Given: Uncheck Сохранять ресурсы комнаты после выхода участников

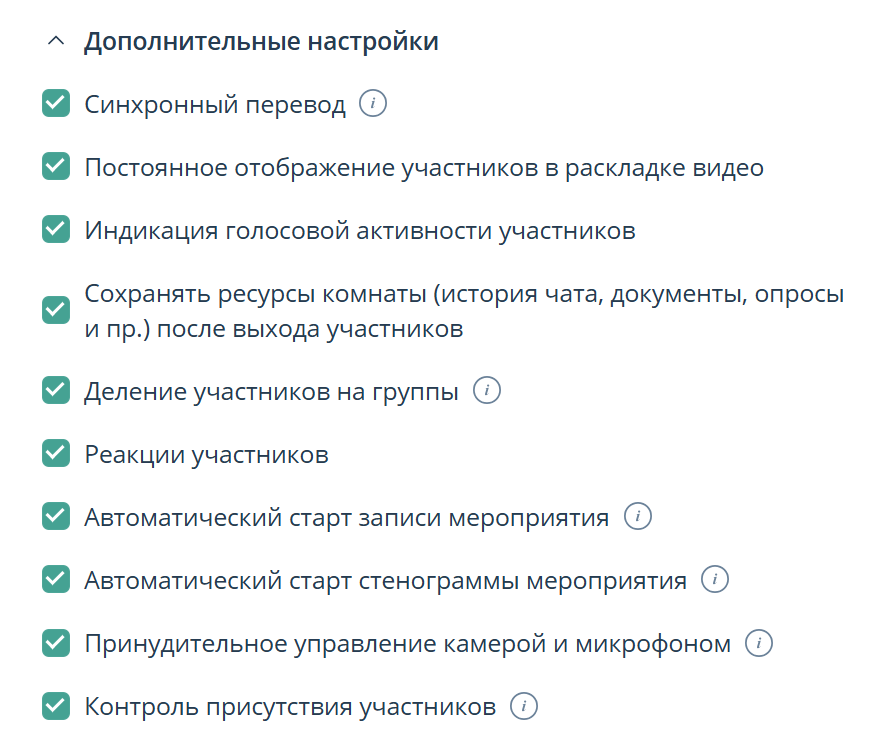Looking at the screenshot, I should (x=55, y=310).
